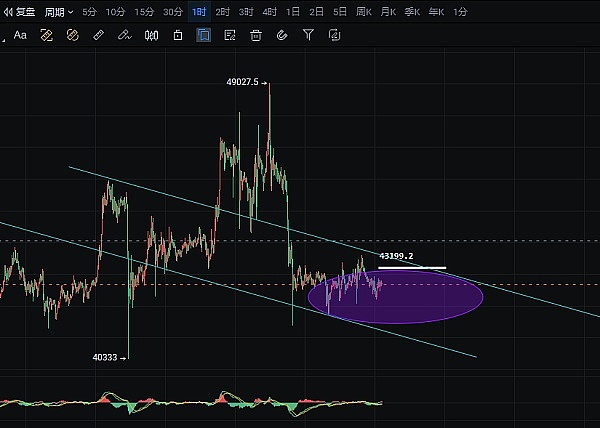Select the freehand pen drawing tool

(124, 35)
